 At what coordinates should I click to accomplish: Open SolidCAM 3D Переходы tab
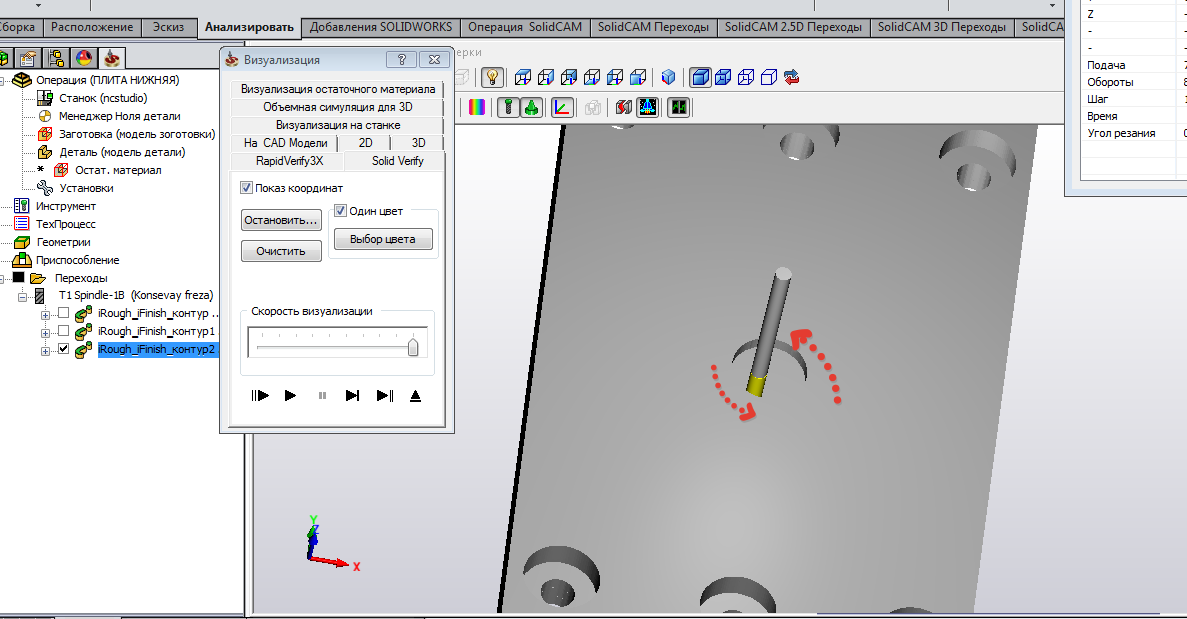point(942,26)
